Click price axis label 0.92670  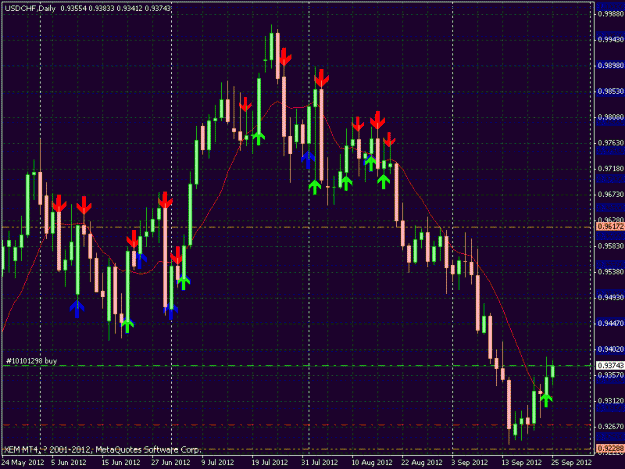coord(611,426)
